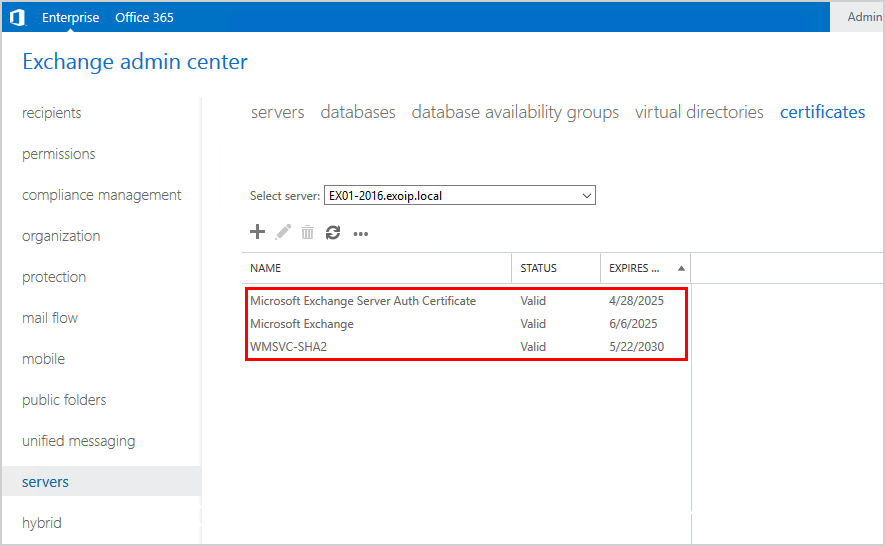The width and height of the screenshot is (885, 546).
Task: Open virtual directories tab
Action: [699, 112]
